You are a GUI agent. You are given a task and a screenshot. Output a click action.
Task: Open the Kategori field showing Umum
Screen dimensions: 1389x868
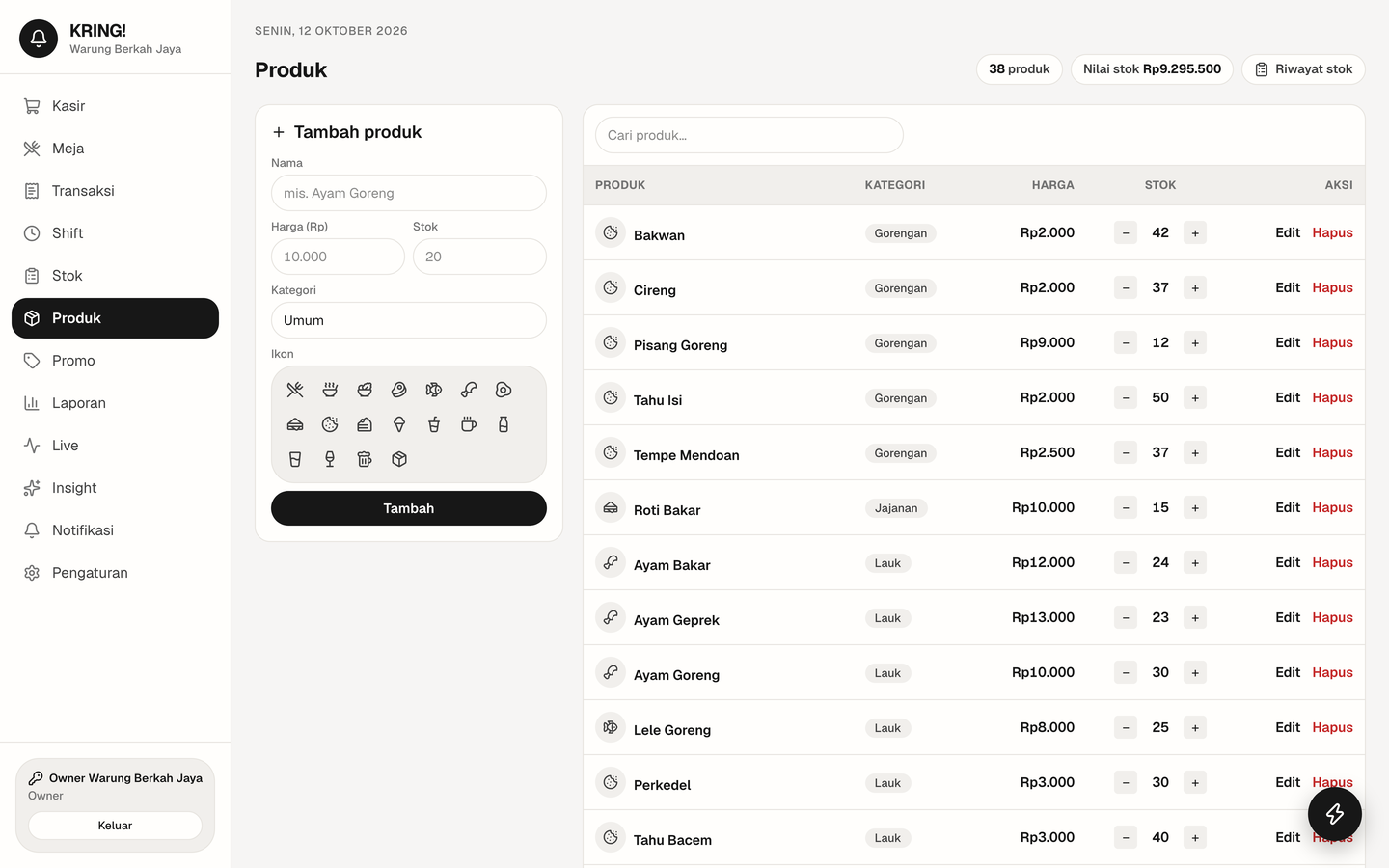pyautogui.click(x=409, y=320)
